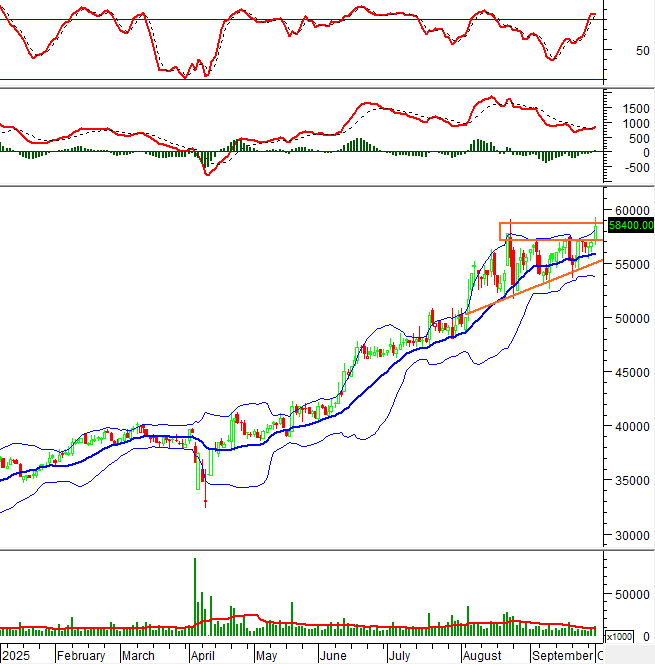Click the June label on time axis

333,656
